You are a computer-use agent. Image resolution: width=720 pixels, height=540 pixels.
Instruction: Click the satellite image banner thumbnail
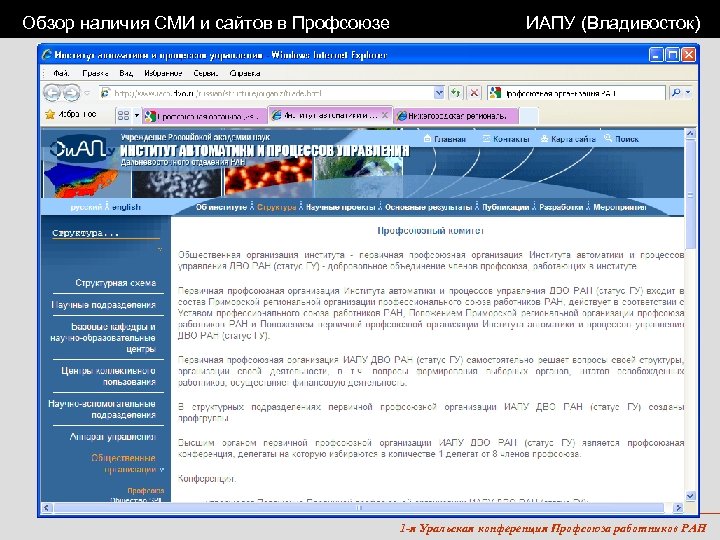359,177
